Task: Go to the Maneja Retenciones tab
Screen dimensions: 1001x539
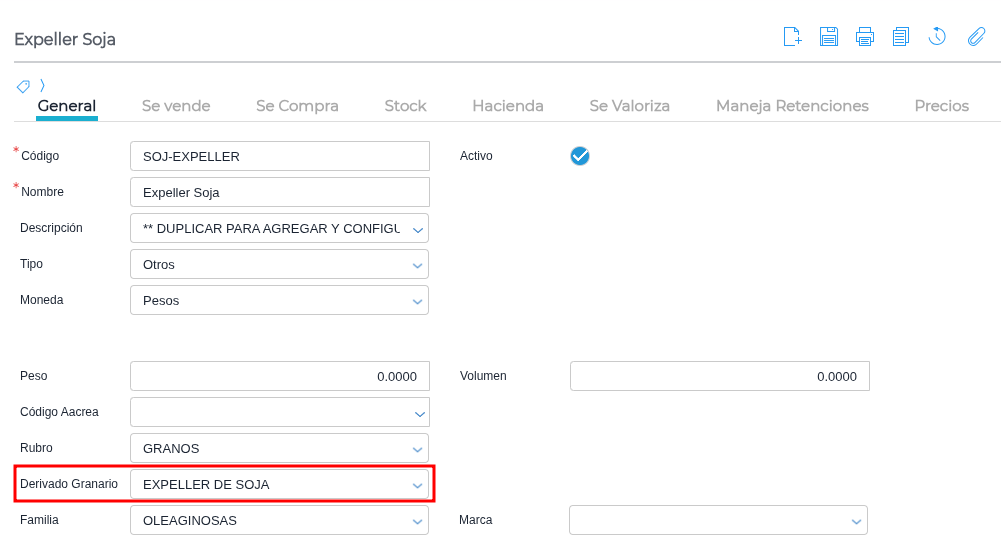Action: click(x=792, y=106)
